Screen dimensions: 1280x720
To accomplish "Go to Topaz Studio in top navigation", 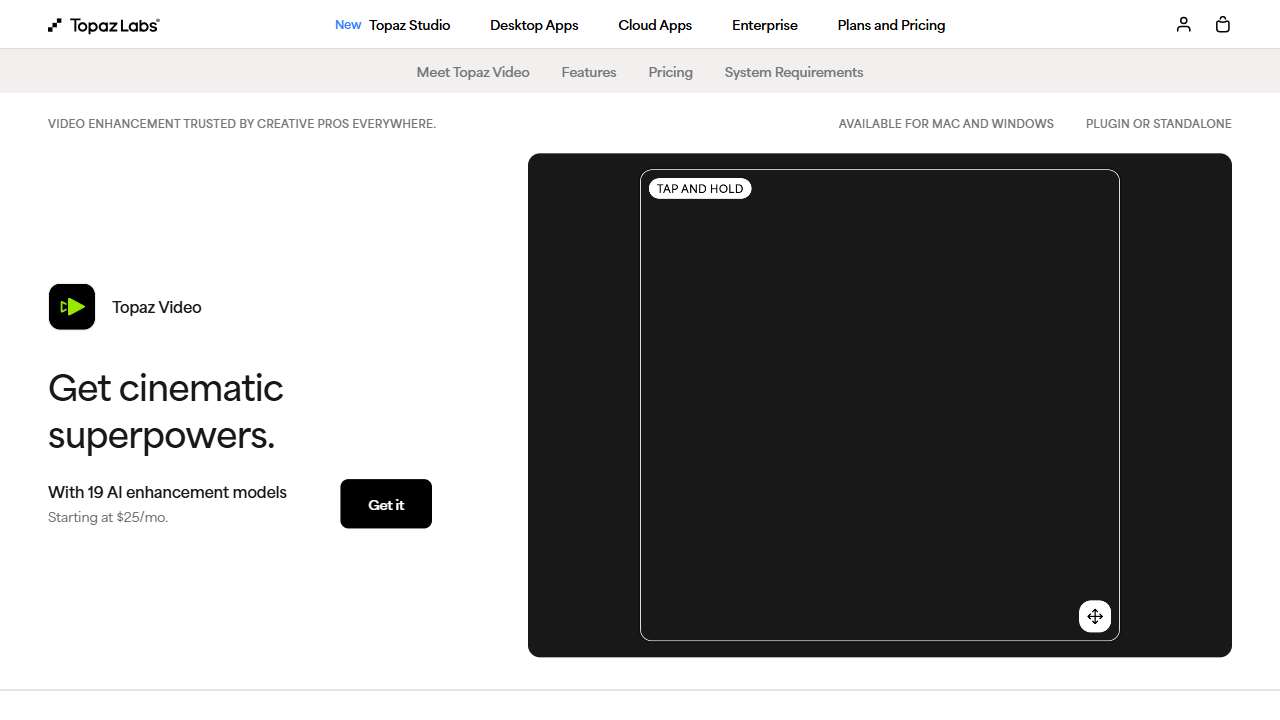I will point(410,25).
